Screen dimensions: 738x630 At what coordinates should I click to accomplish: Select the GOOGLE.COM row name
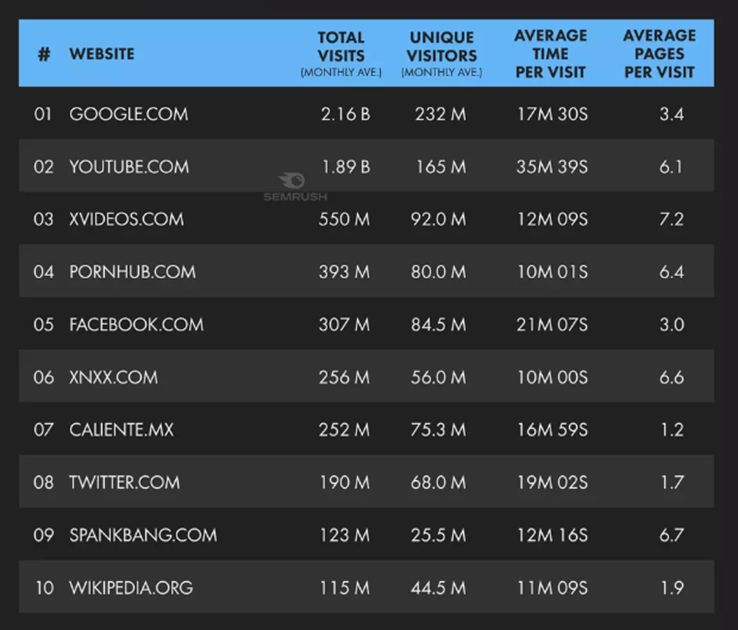click(128, 114)
